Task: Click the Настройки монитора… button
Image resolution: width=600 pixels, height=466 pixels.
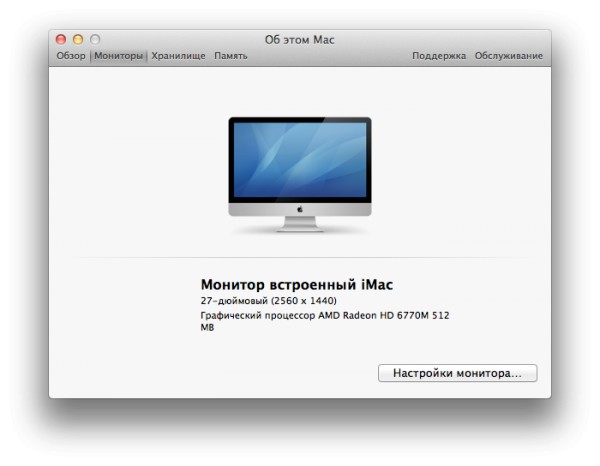Action: click(458, 373)
